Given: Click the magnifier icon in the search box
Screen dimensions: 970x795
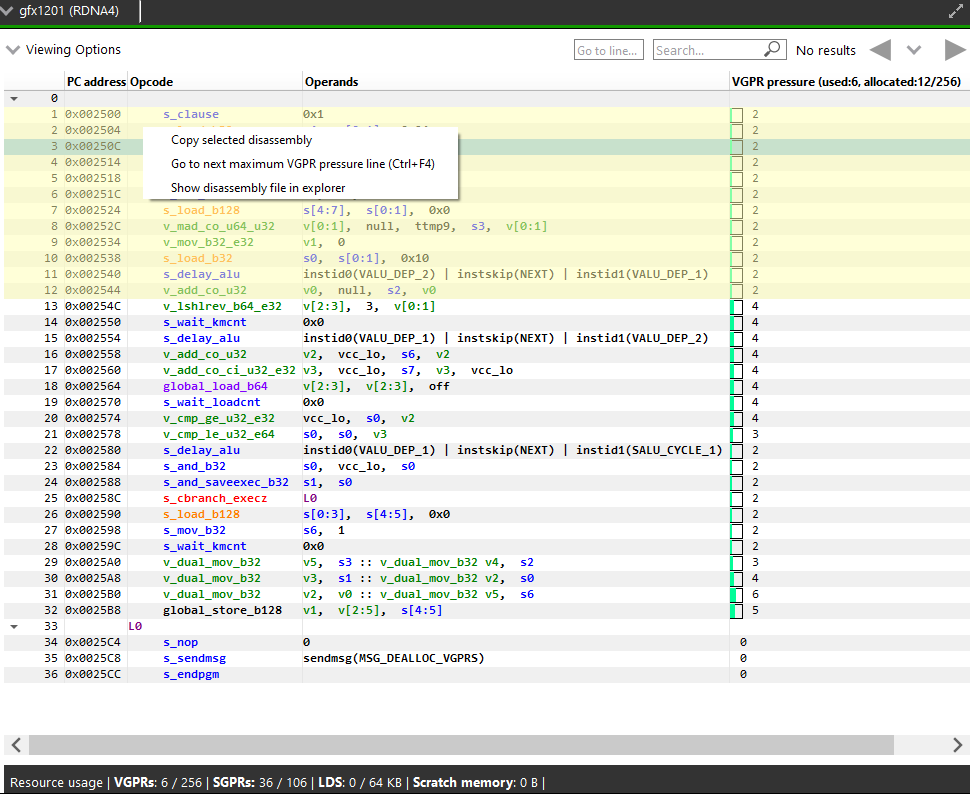Looking at the screenshot, I should click(772, 49).
